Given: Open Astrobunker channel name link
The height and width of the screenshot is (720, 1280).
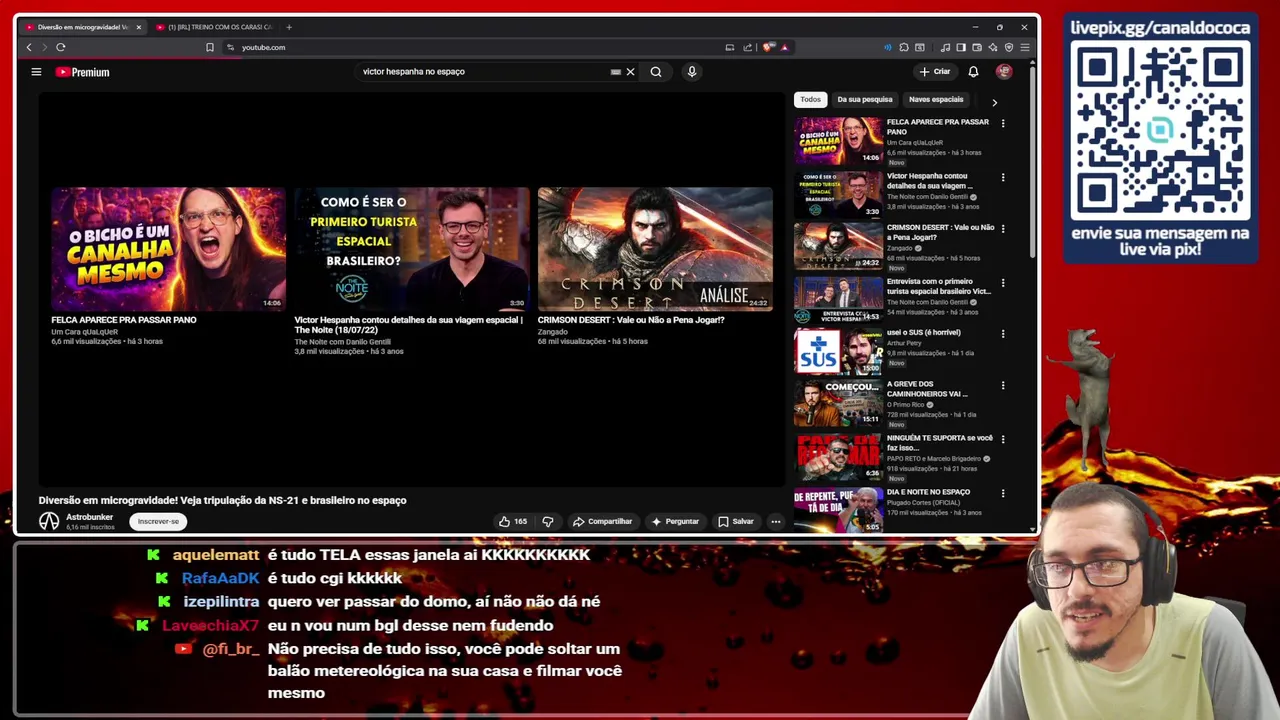Looking at the screenshot, I should pos(89,517).
